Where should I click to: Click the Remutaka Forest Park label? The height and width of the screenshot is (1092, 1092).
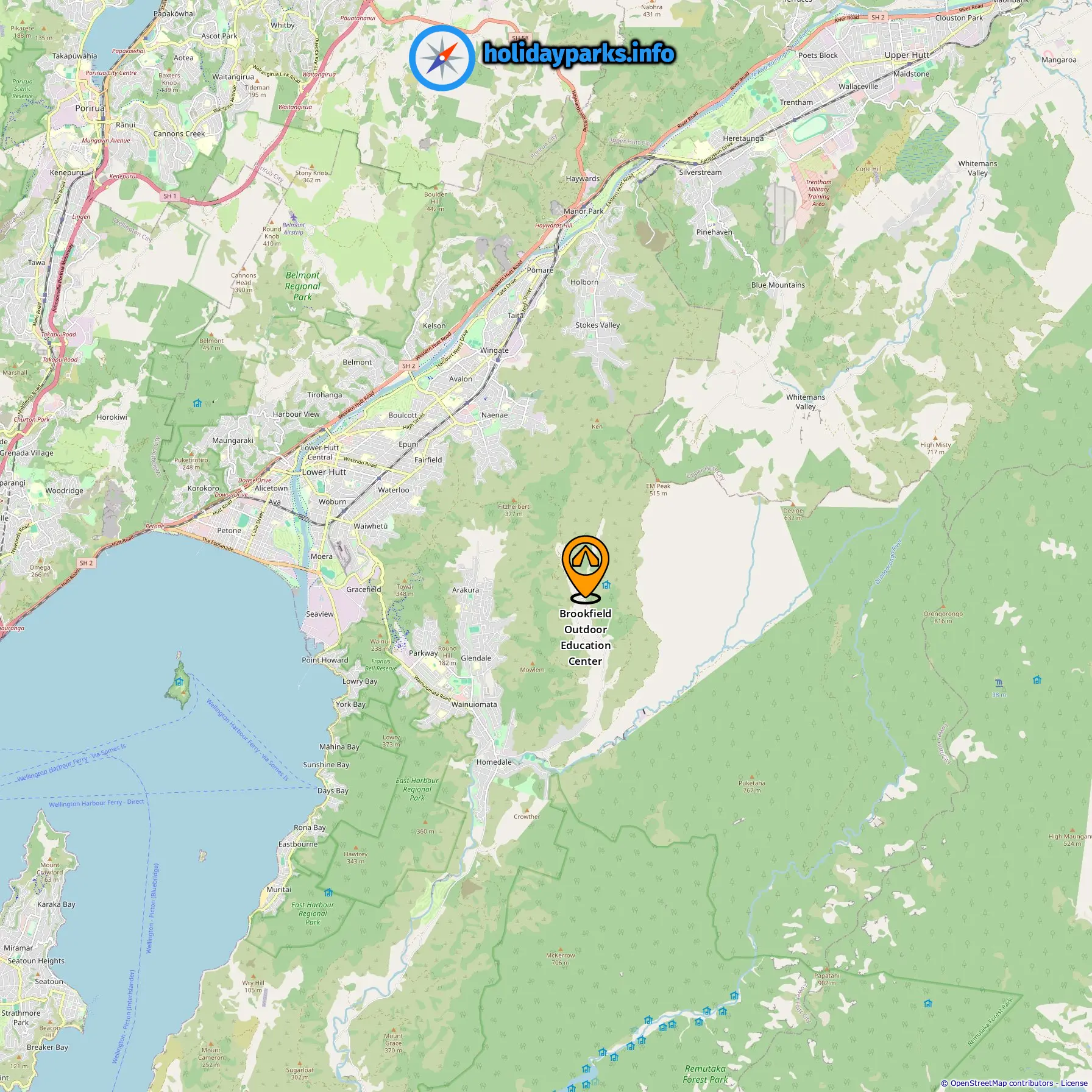tap(705, 1074)
